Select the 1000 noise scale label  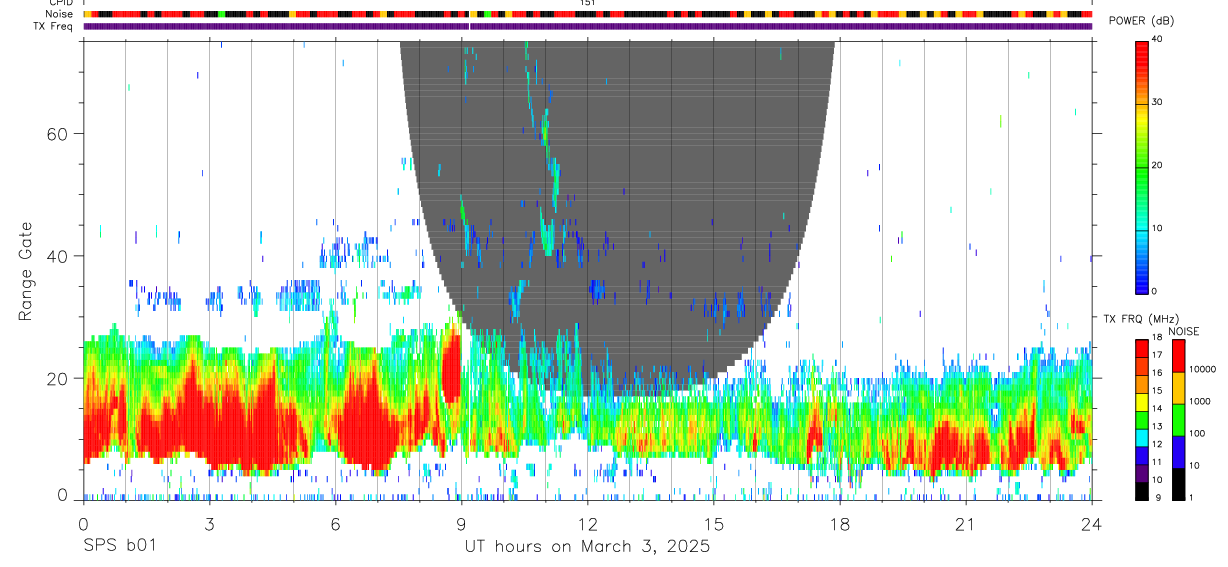(x=1198, y=401)
